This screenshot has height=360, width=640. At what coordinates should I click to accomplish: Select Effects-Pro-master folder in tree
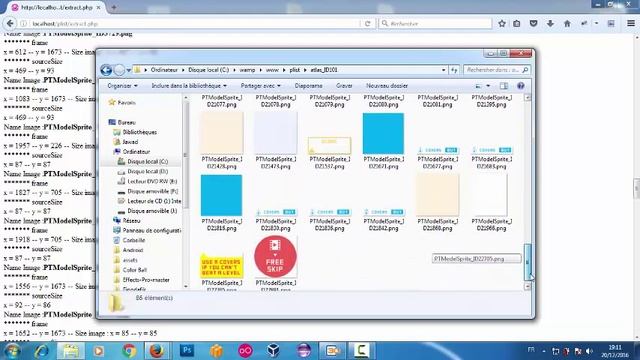142,280
